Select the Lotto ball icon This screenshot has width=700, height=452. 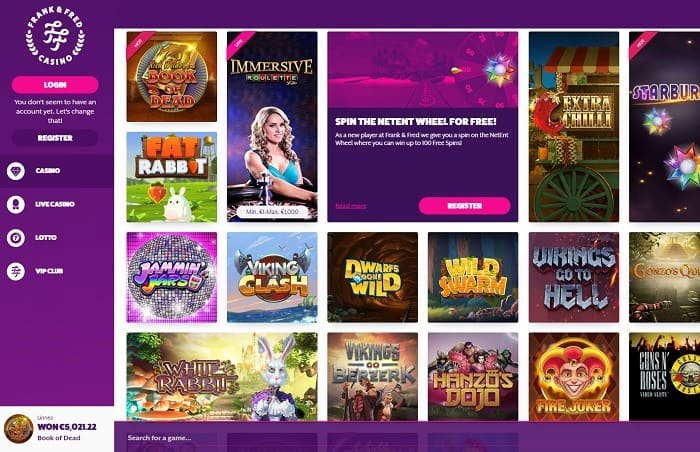point(16,238)
